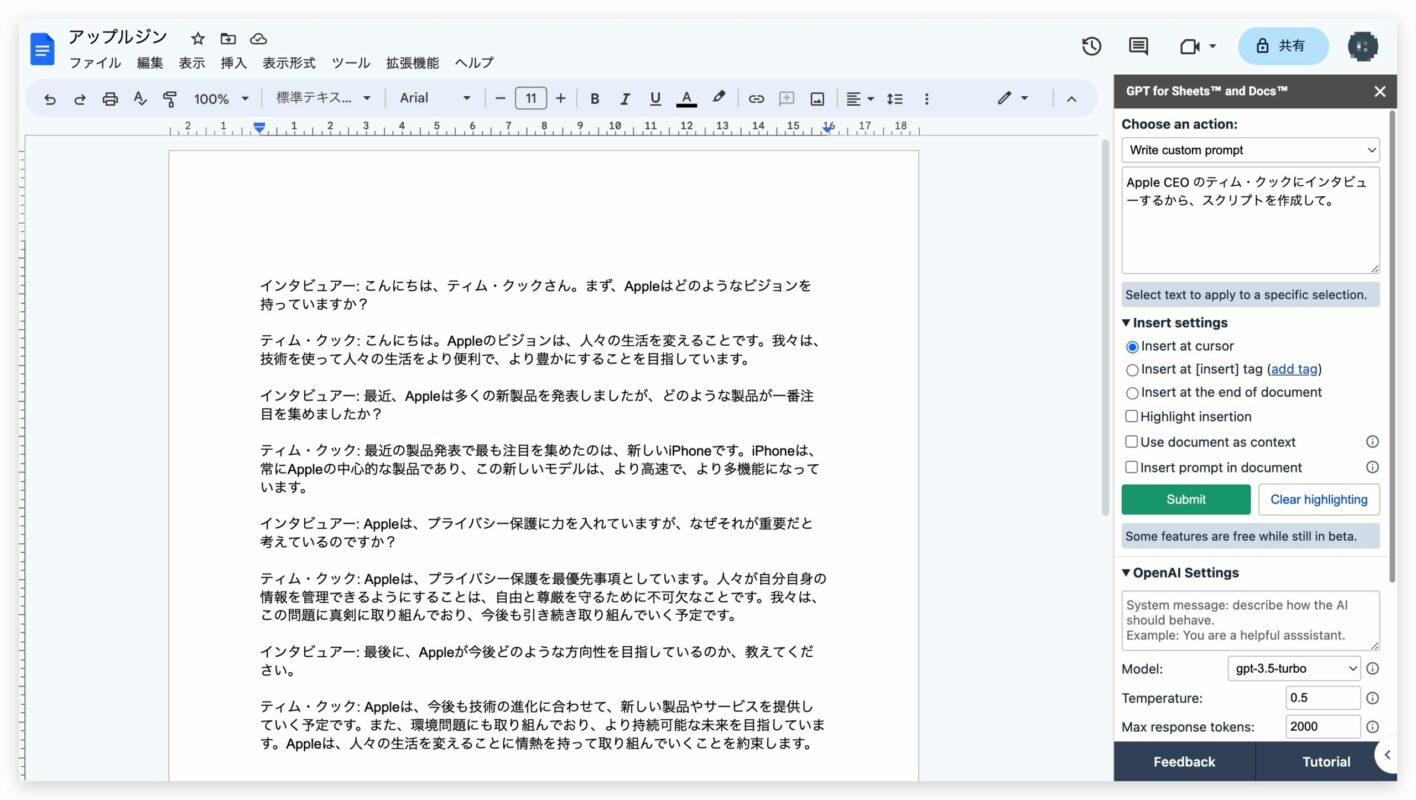Print the document
This screenshot has width=1416, height=800.
click(x=110, y=99)
